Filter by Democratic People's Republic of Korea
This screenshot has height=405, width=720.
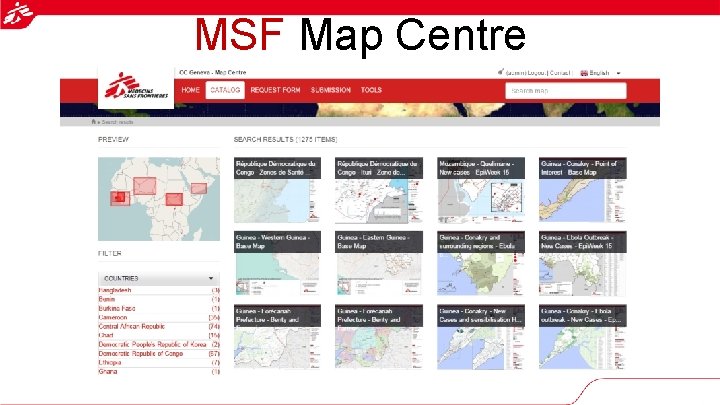pyautogui.click(x=152, y=344)
